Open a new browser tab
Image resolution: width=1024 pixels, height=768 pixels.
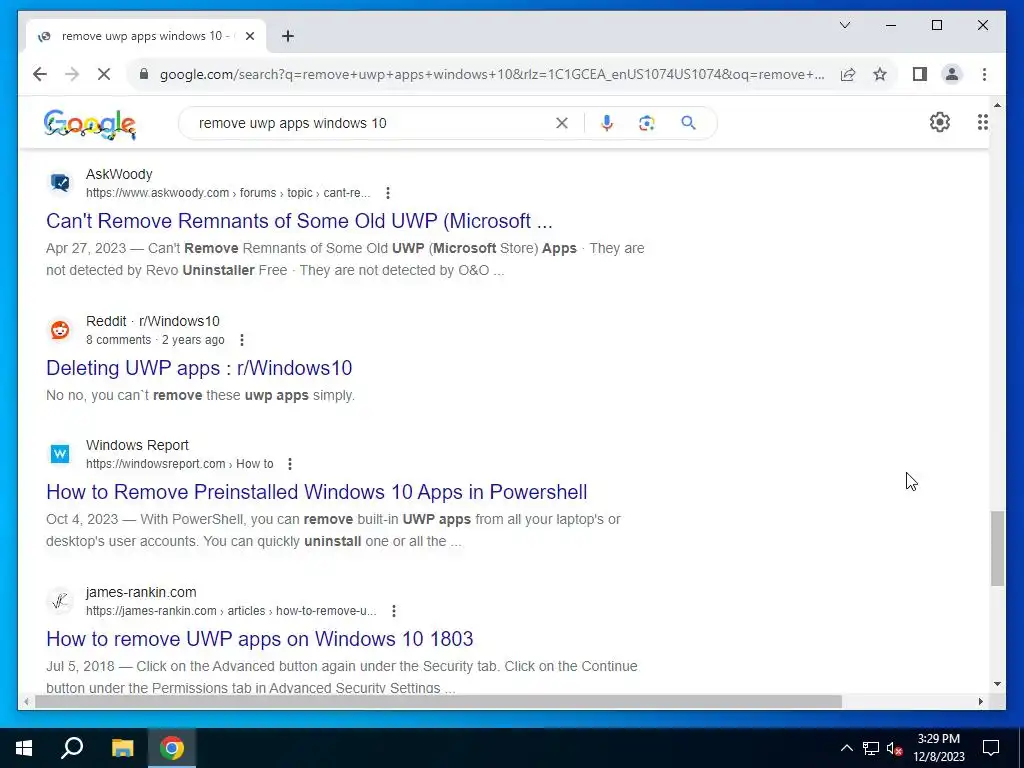click(288, 37)
